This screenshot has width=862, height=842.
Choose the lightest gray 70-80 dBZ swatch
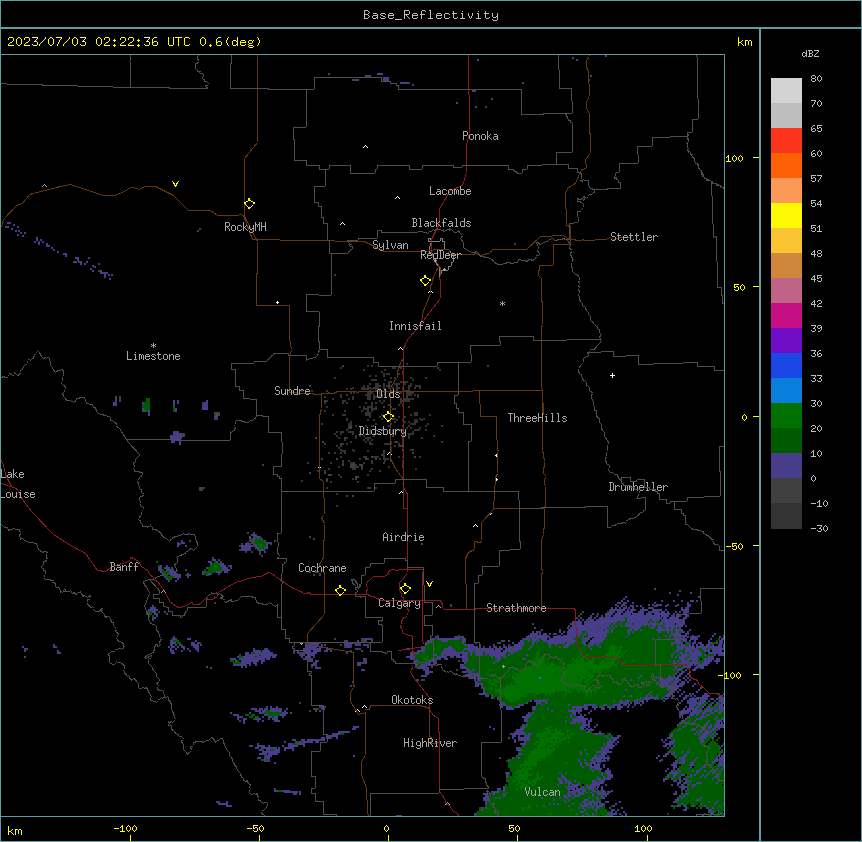(786, 91)
